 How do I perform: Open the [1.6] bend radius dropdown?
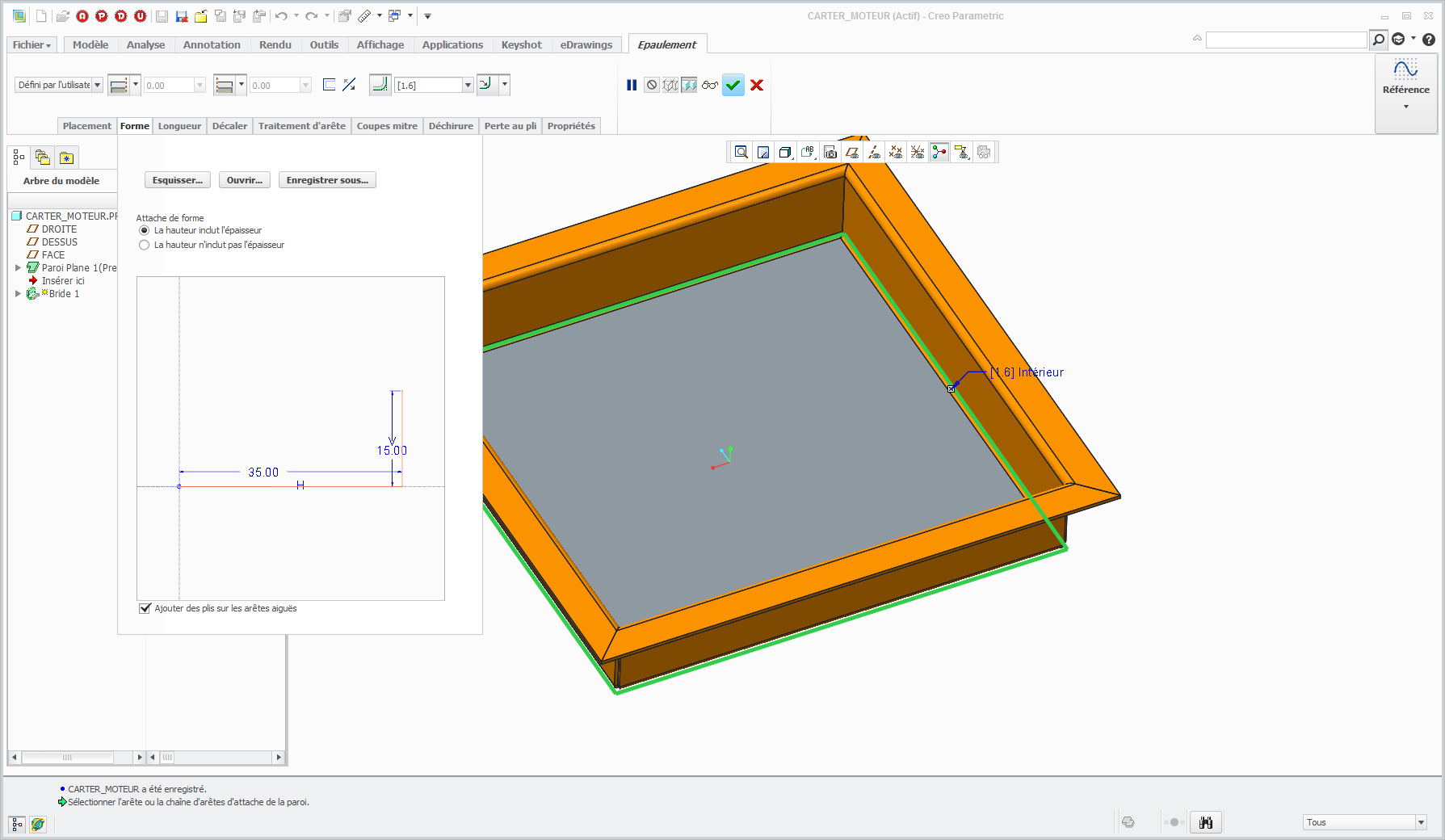coord(468,85)
